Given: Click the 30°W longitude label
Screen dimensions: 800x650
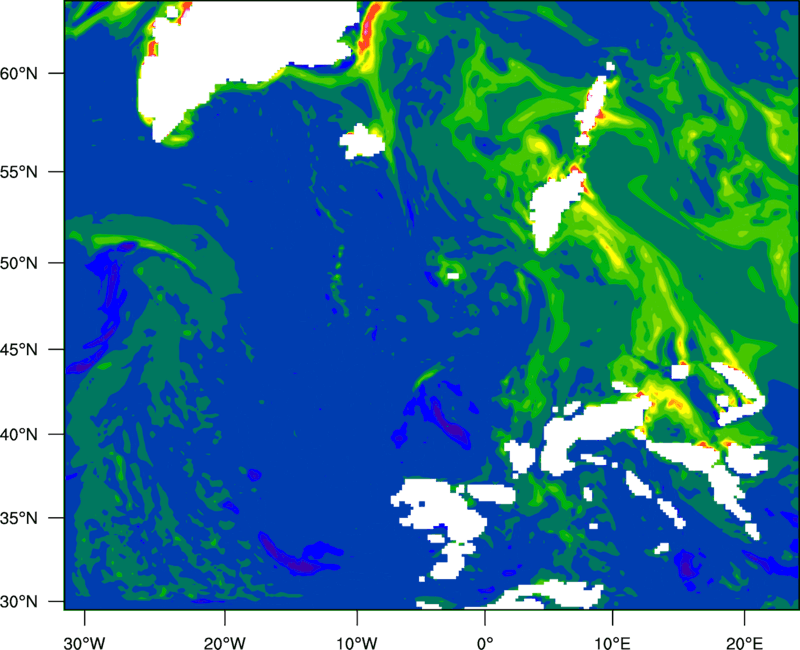Looking at the screenshot, I should pos(84,643).
